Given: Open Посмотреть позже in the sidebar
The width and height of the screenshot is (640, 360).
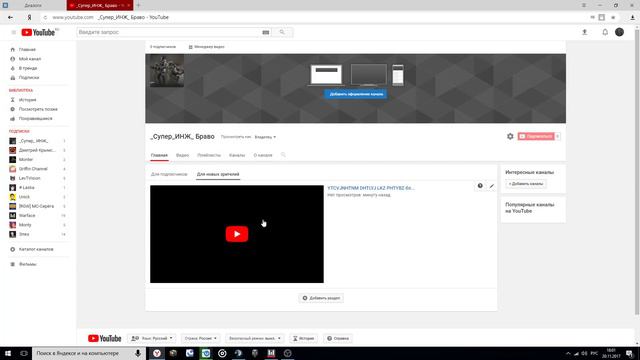Looking at the screenshot, I should [38, 109].
